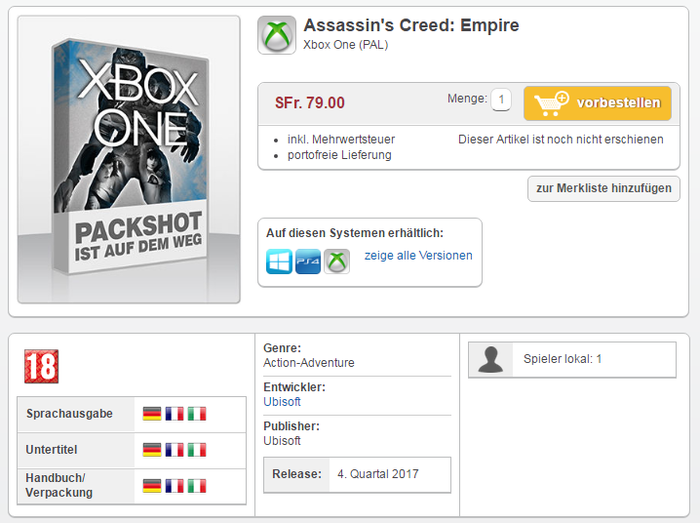
Task: Select the Xbox platform icon under available systems
Action: click(x=337, y=261)
